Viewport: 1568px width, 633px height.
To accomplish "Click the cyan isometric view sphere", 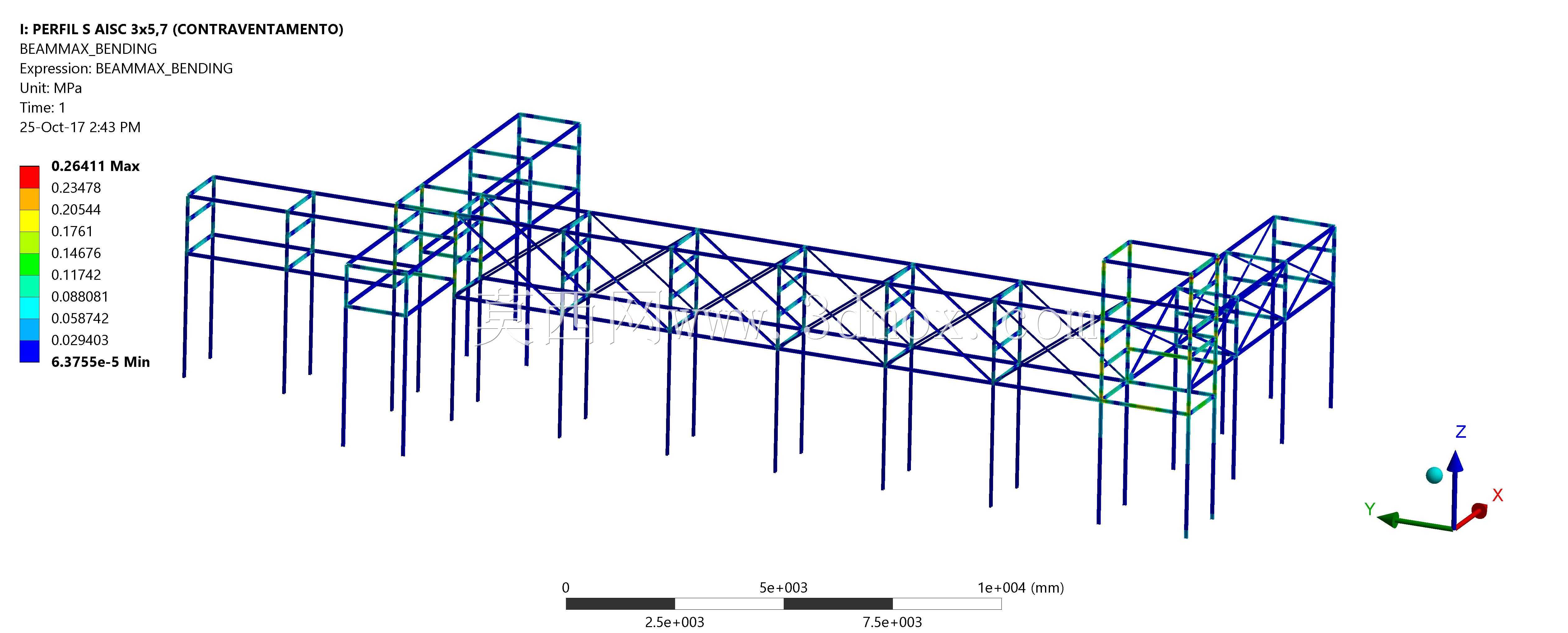I will tap(1434, 475).
